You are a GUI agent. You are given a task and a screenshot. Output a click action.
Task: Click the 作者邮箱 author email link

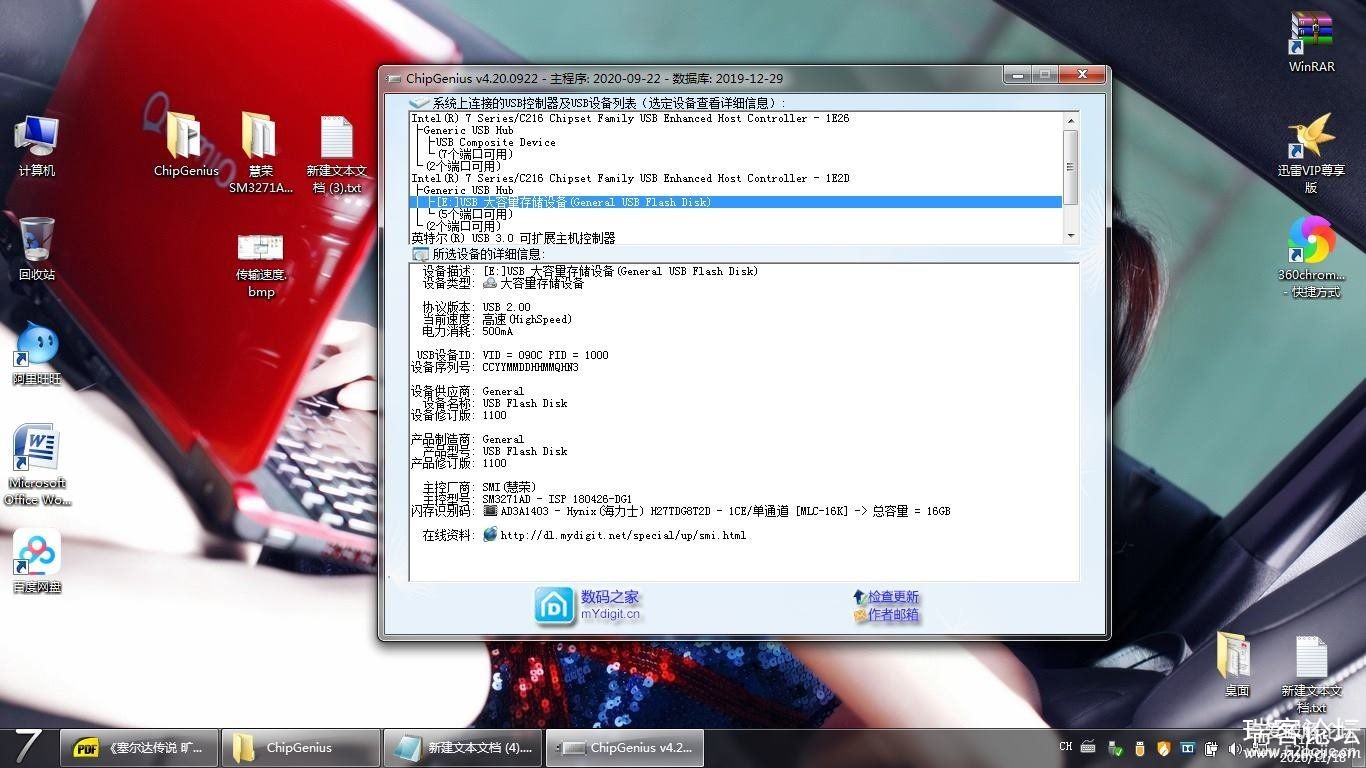(x=893, y=615)
